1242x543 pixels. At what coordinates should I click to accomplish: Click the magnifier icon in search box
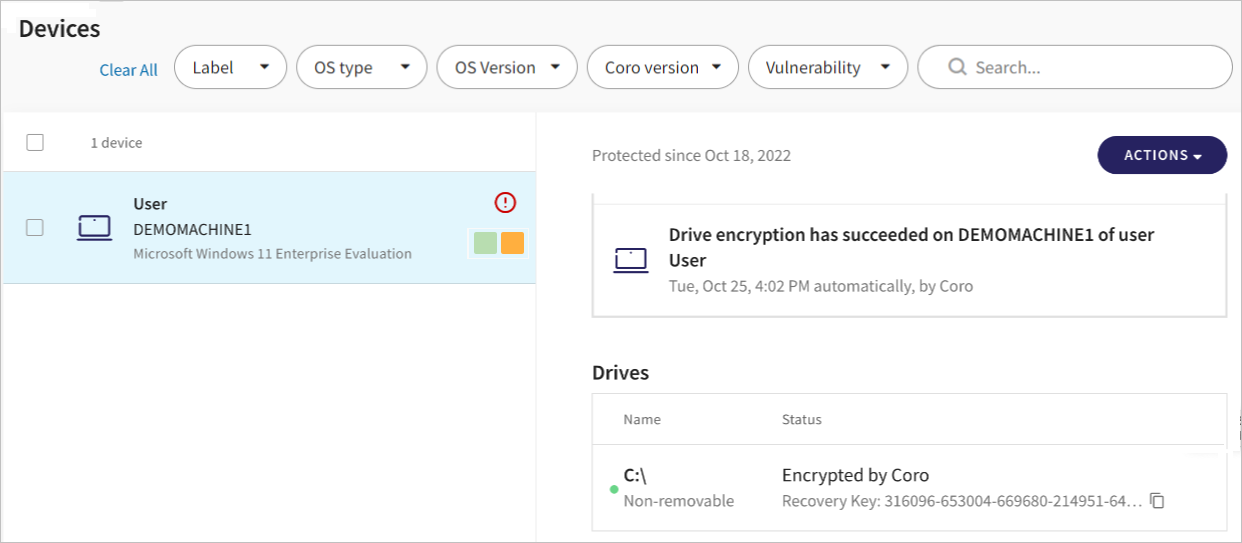click(957, 67)
